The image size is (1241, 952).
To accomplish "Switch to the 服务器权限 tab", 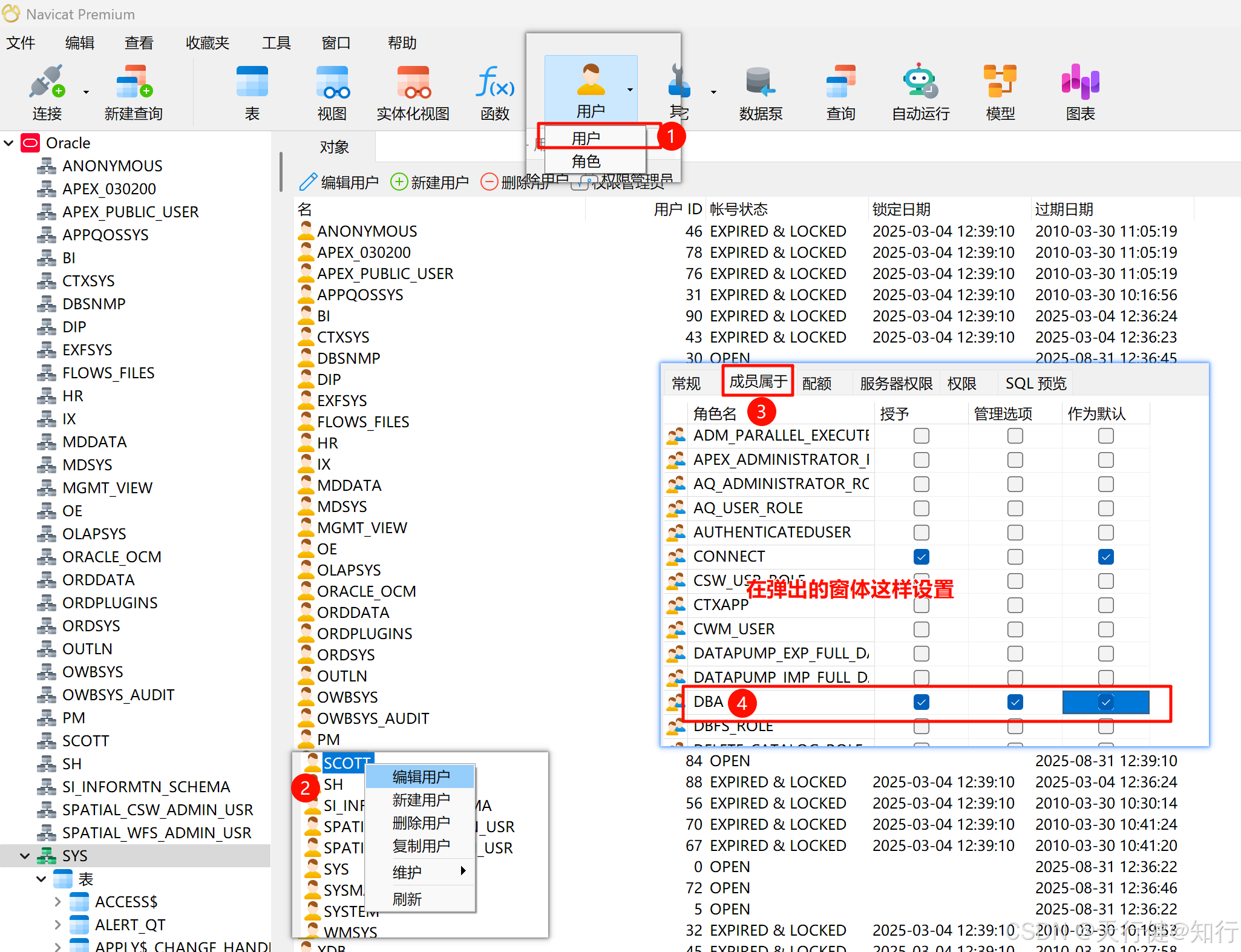I will tap(896, 383).
